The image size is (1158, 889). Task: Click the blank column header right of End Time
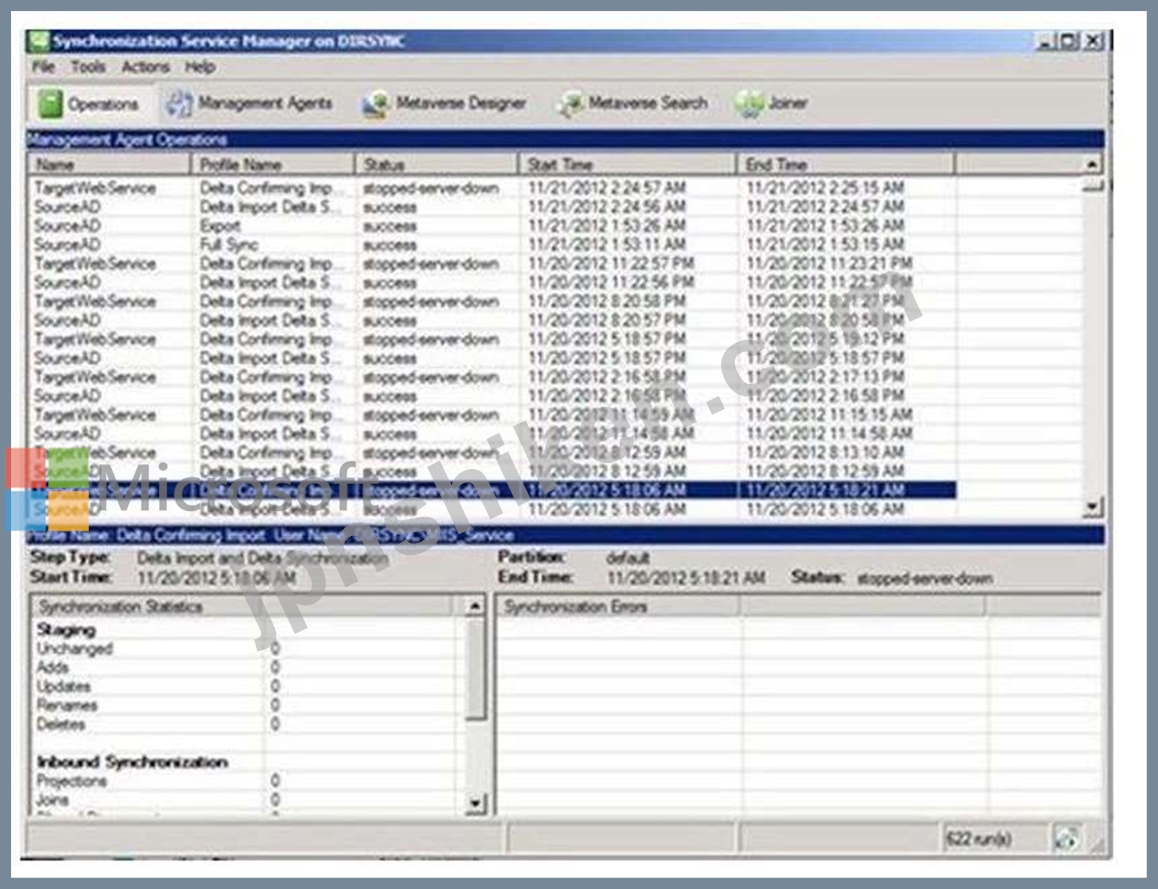point(1019,164)
